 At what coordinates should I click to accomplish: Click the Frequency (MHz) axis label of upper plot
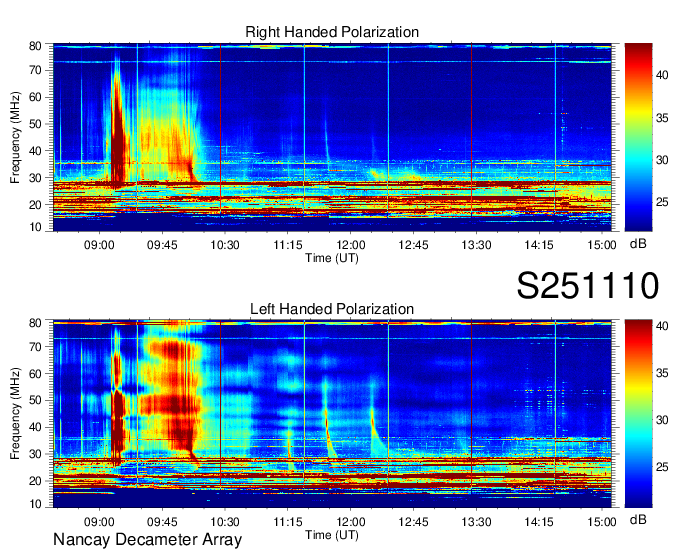click(16, 134)
